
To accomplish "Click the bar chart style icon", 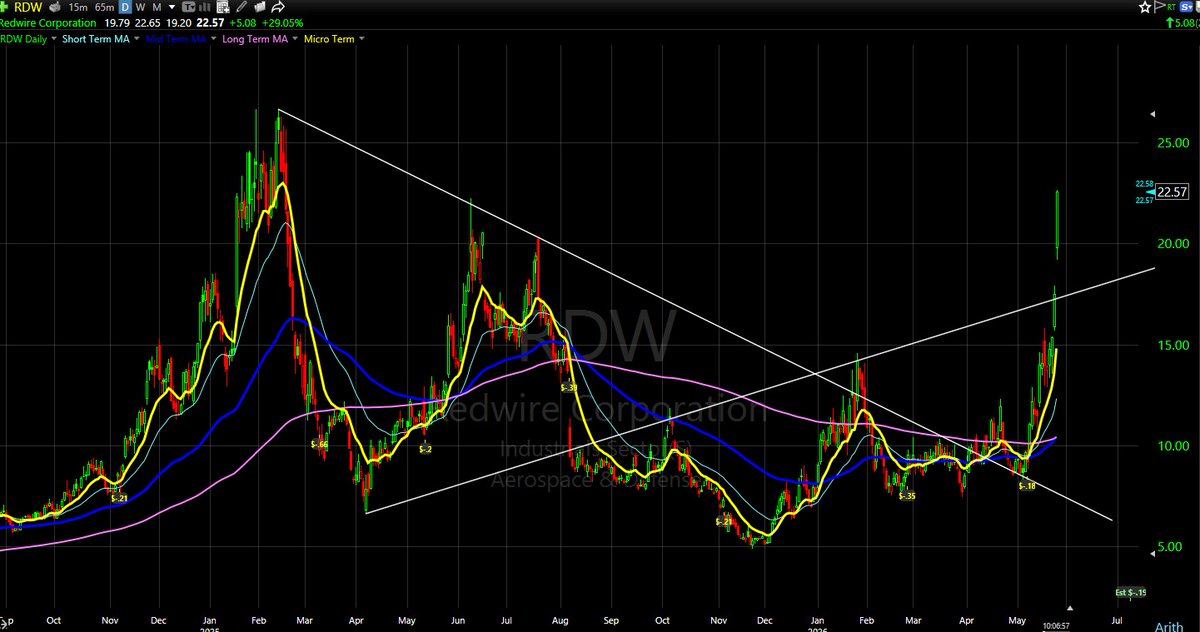I will click(204, 7).
